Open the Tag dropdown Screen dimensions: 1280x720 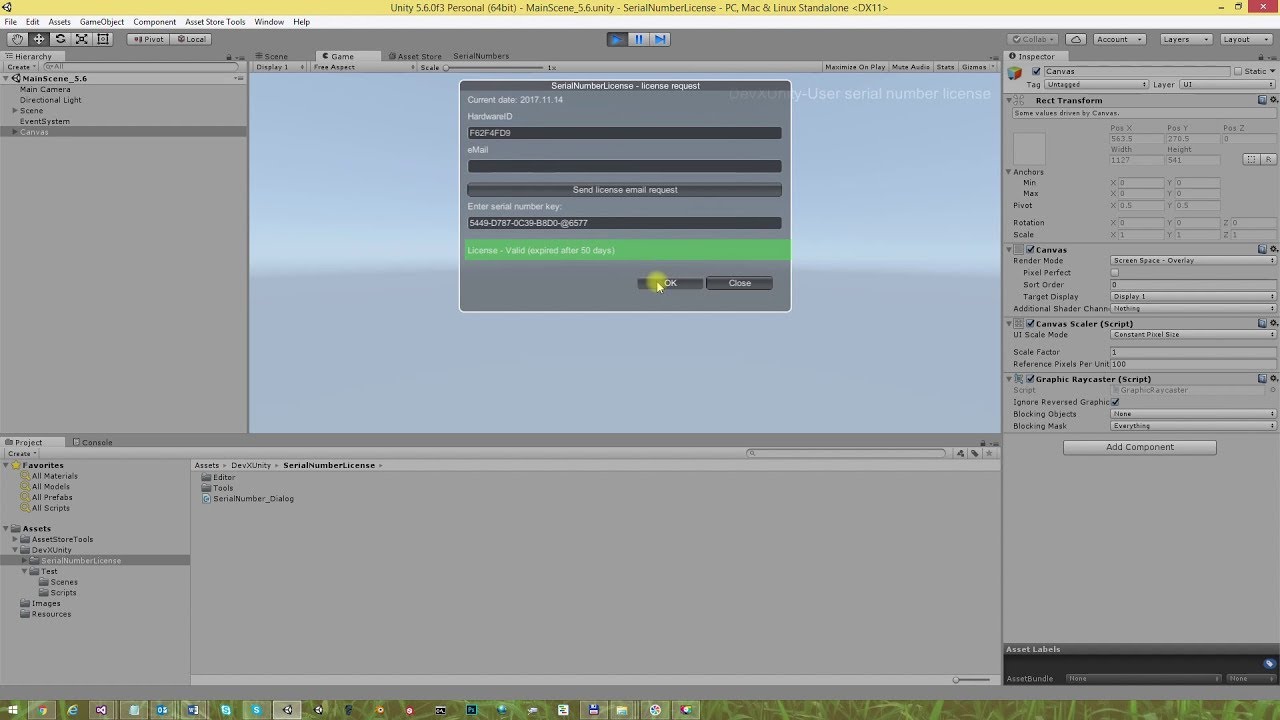click(1097, 85)
